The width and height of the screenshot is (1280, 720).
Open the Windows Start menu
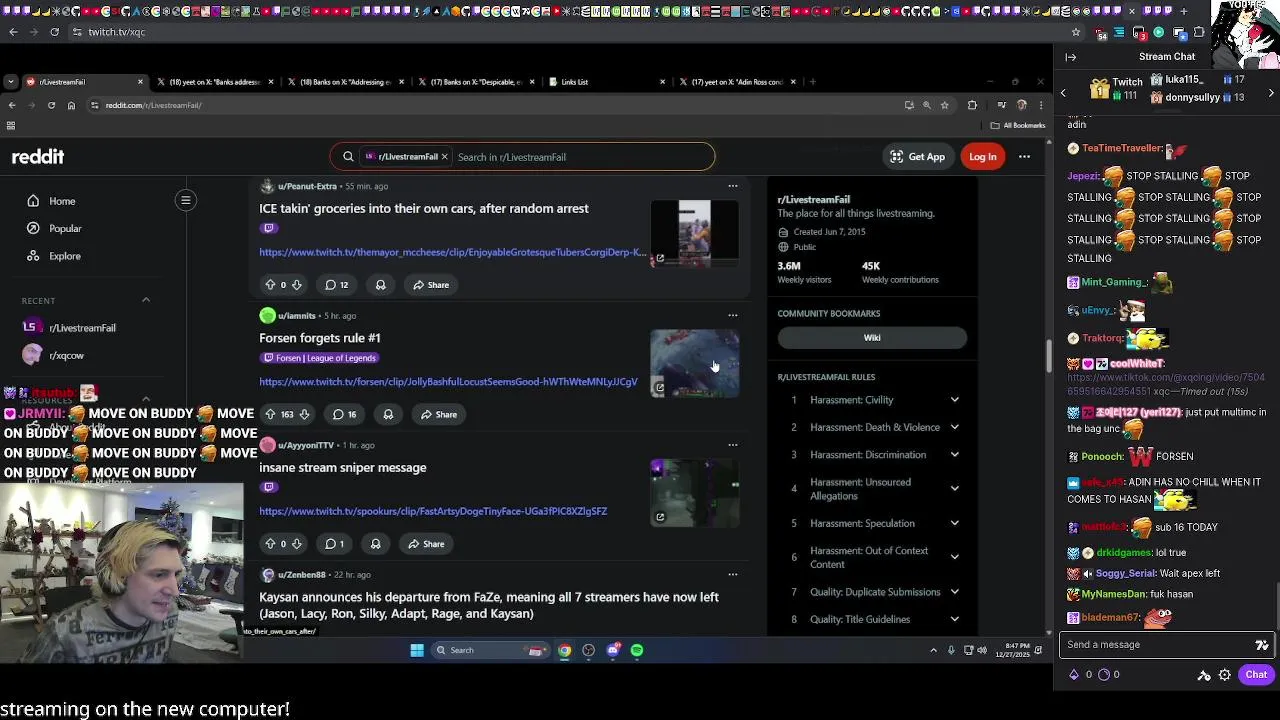(417, 650)
